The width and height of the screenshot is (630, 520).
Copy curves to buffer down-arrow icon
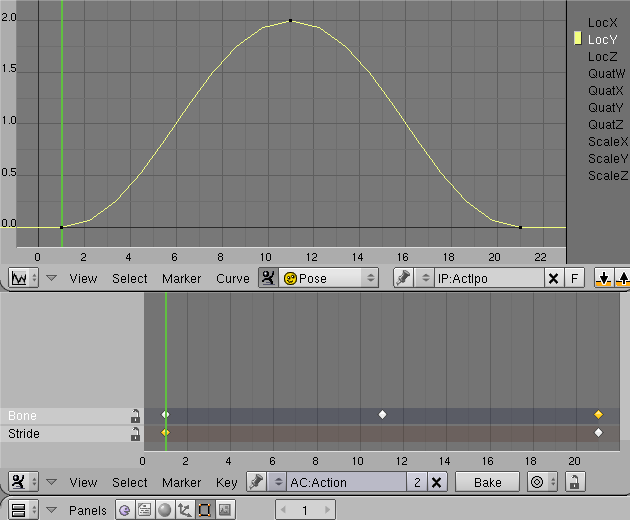[603, 278]
